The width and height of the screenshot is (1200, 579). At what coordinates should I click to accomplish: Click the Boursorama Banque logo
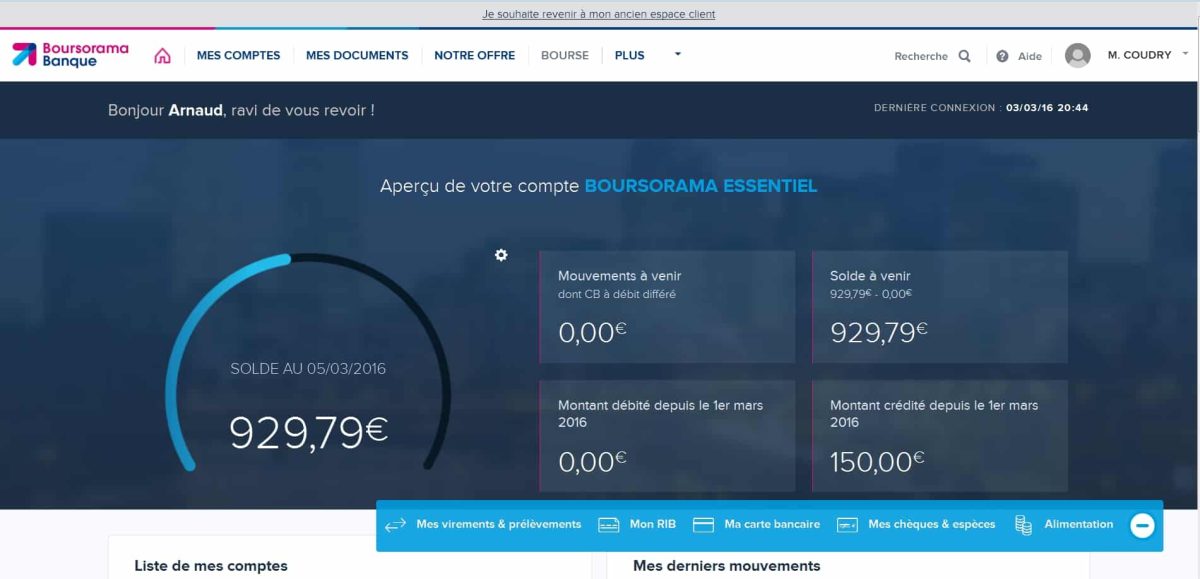pyautogui.click(x=70, y=55)
